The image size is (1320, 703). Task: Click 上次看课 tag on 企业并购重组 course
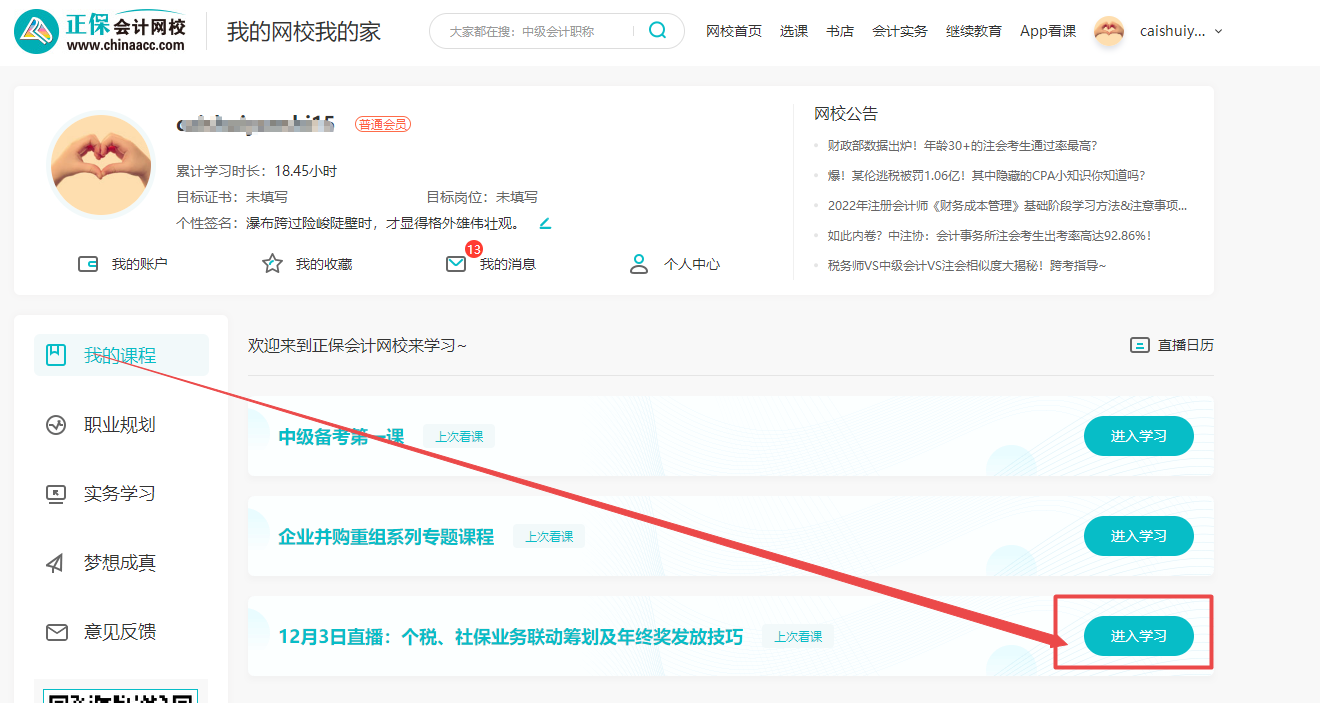(x=549, y=537)
